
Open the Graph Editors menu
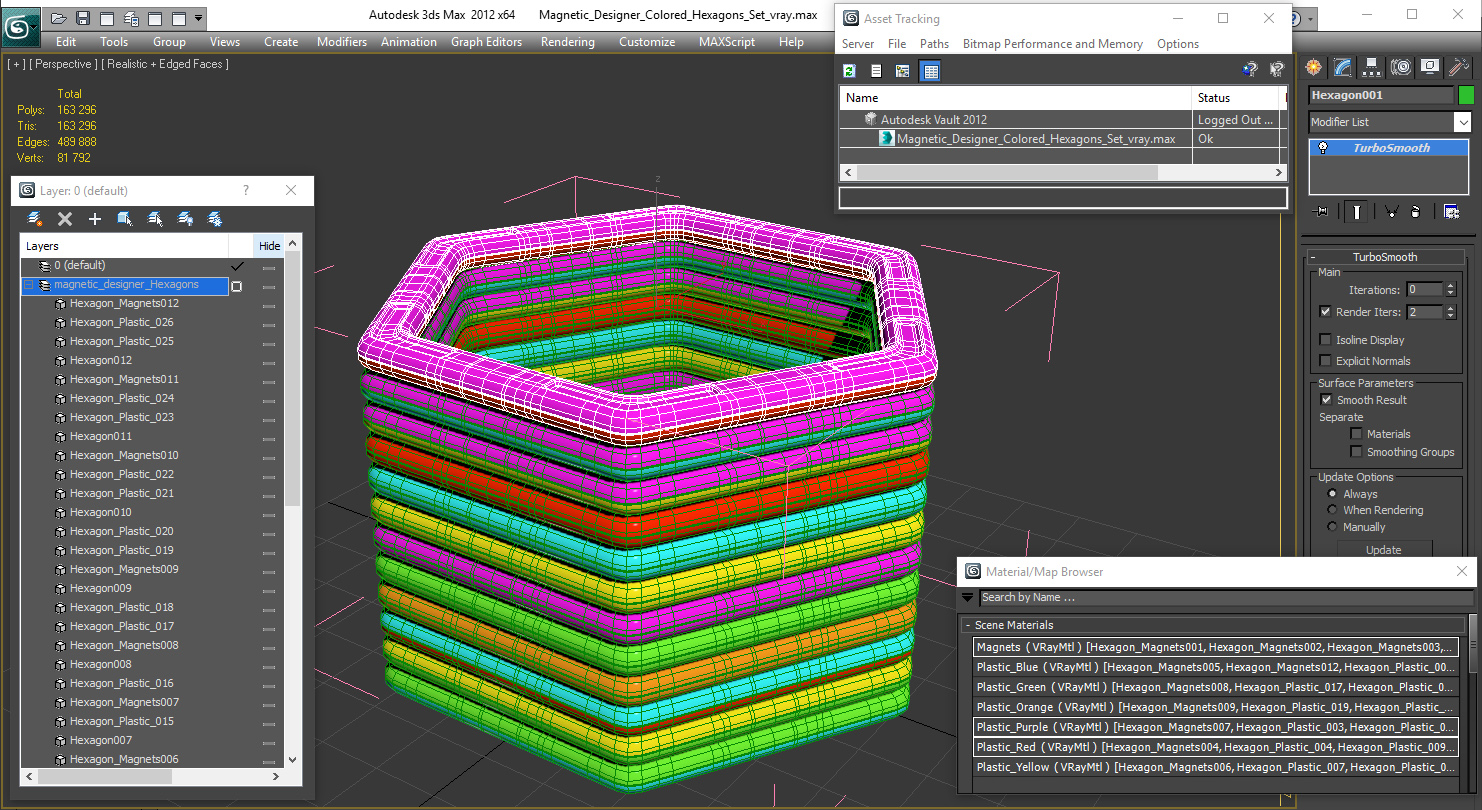(486, 42)
